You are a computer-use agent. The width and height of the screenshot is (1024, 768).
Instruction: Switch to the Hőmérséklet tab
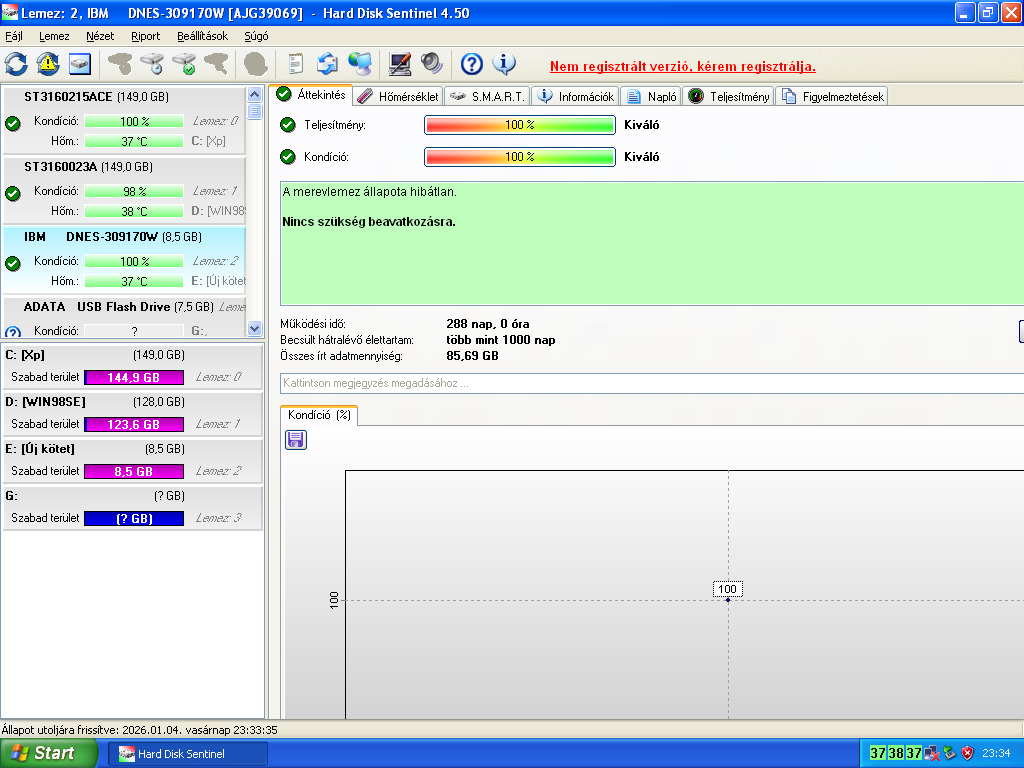[x=398, y=97]
